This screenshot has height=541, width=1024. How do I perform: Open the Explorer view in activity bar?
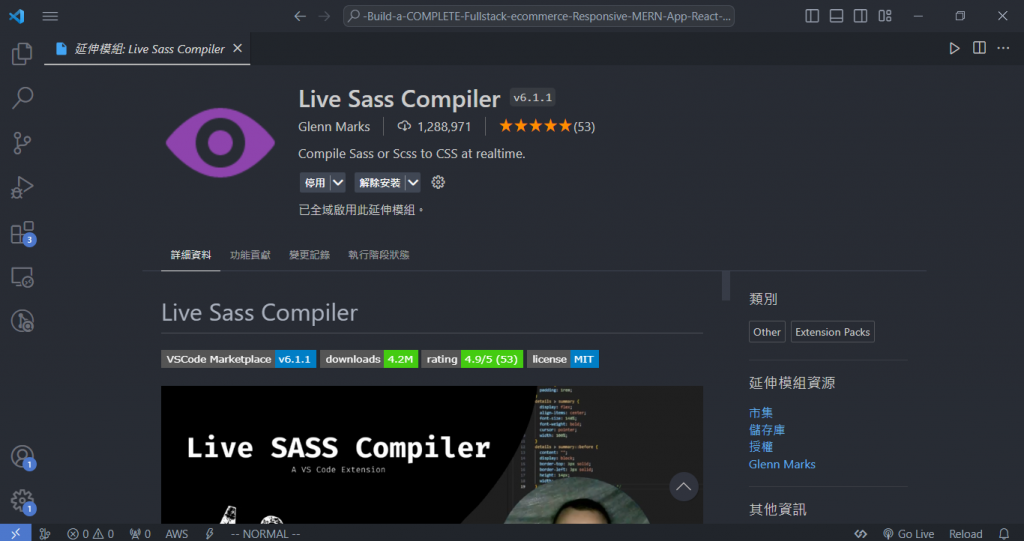[x=22, y=54]
